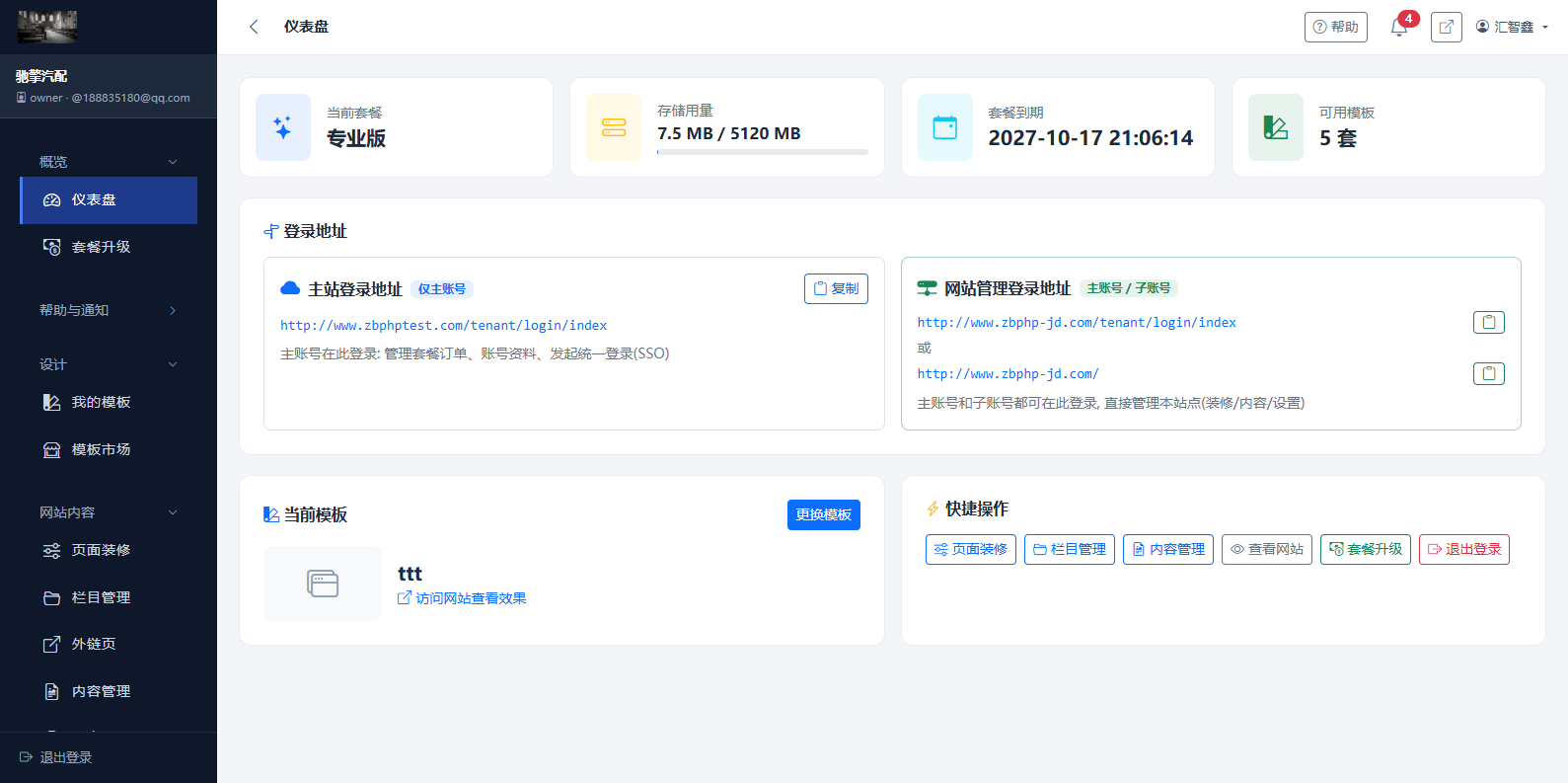Screen dimensions: 1568x783
Task: Open the 汇智鑫 user account dropdown
Action: [x=1512, y=27]
